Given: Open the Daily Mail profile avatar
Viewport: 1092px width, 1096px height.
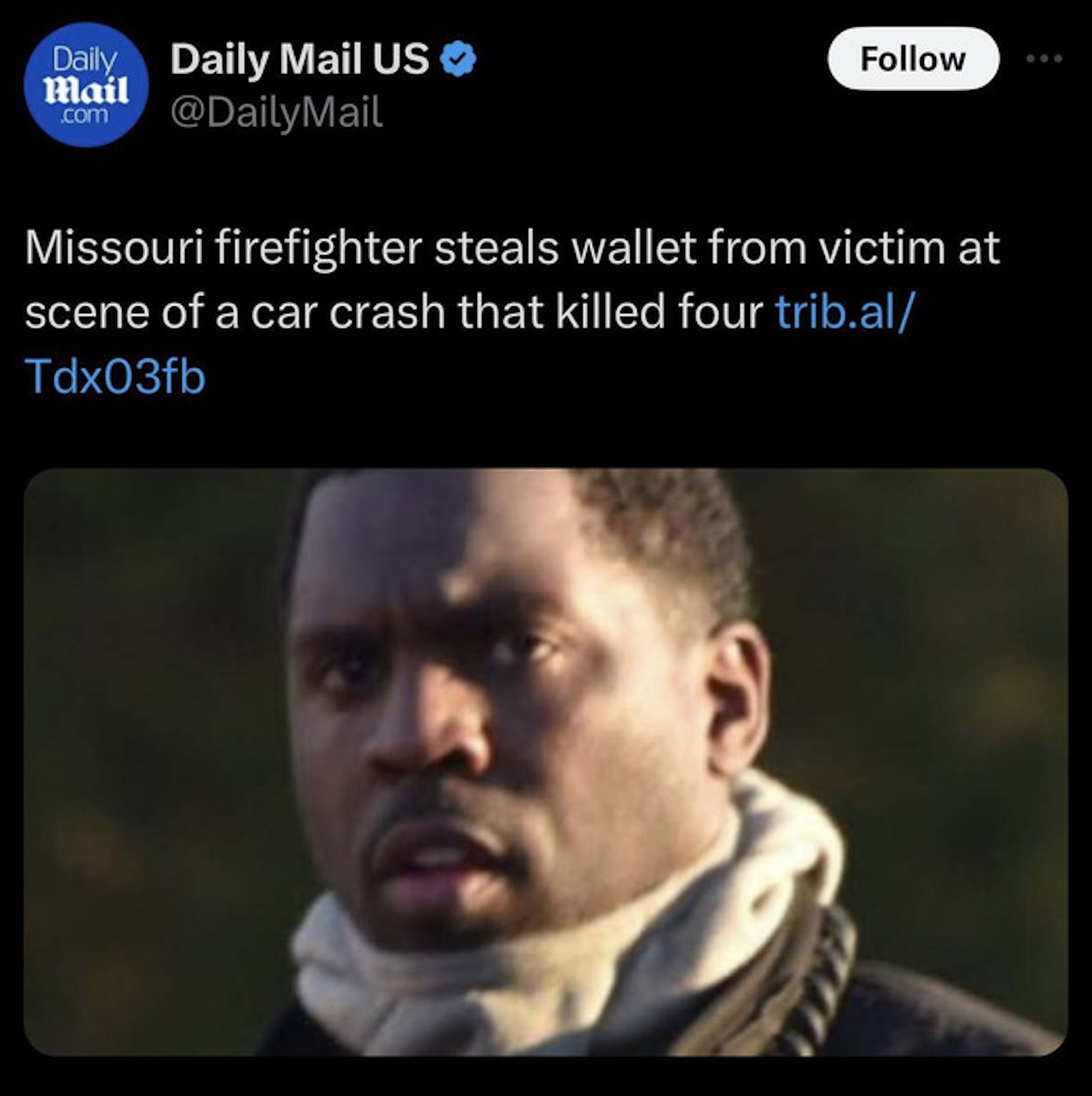Looking at the screenshot, I should pyautogui.click(x=86, y=85).
